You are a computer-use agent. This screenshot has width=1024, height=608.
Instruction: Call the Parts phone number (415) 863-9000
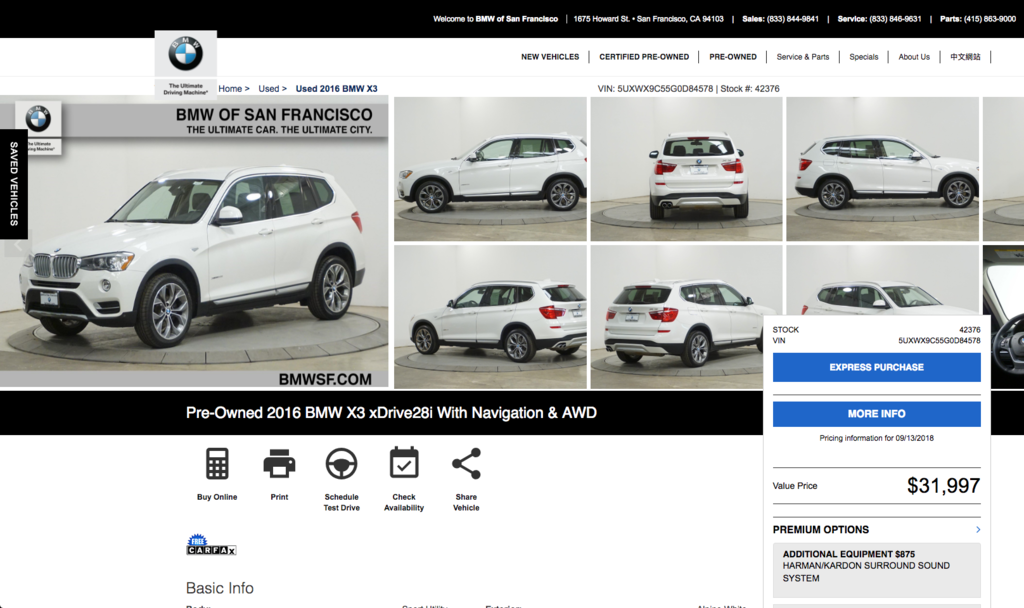coord(989,19)
